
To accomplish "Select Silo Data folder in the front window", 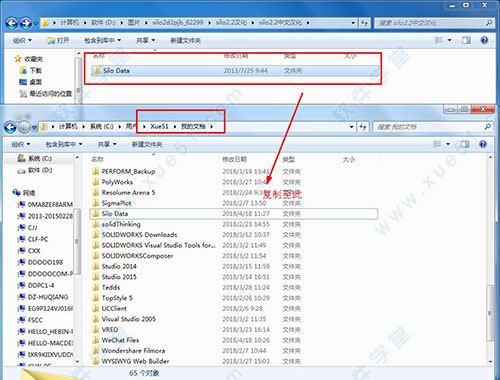I will pos(234,214).
